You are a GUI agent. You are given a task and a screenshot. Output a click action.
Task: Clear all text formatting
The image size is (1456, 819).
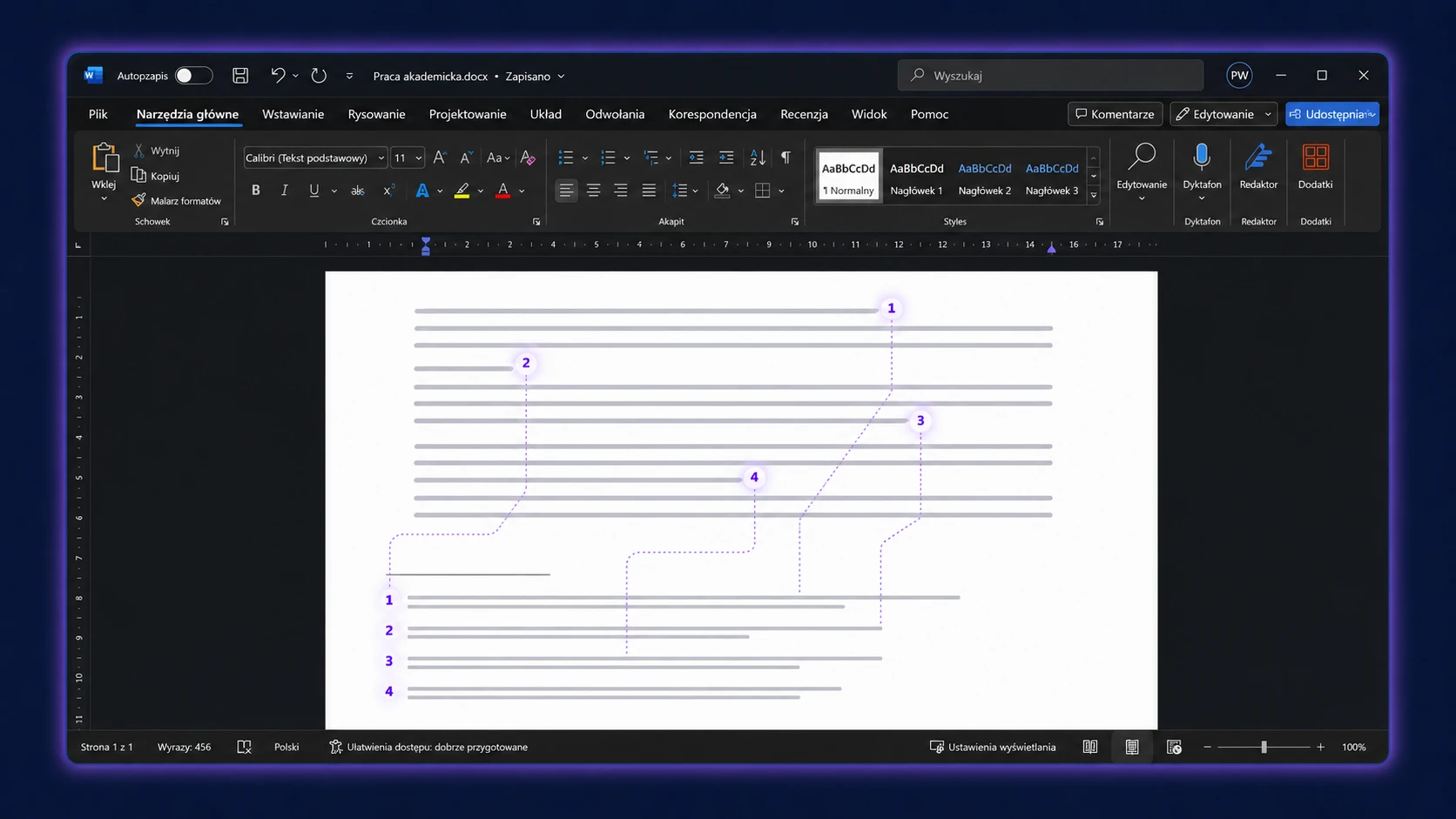528,158
